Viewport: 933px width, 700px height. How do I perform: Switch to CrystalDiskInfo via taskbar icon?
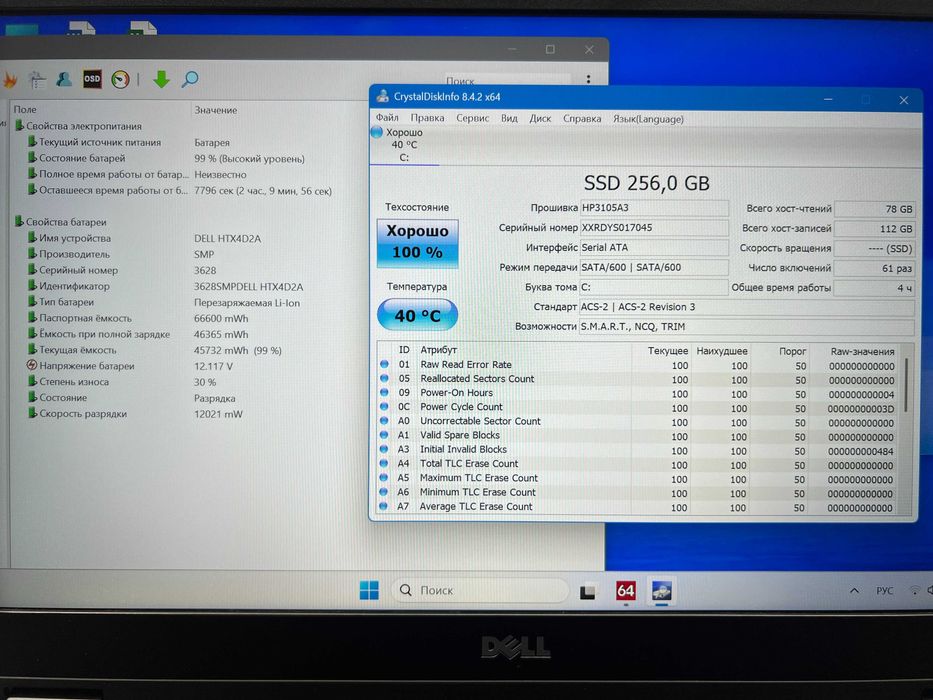click(662, 590)
